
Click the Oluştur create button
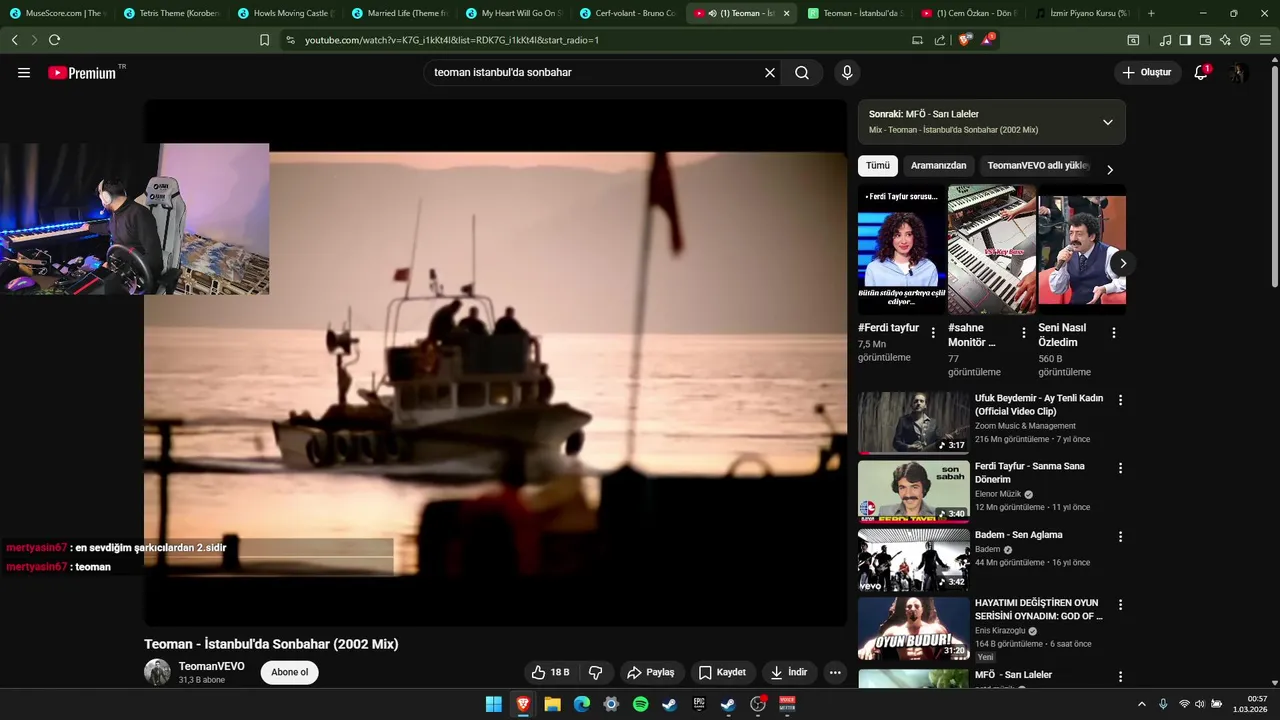pos(1146,73)
